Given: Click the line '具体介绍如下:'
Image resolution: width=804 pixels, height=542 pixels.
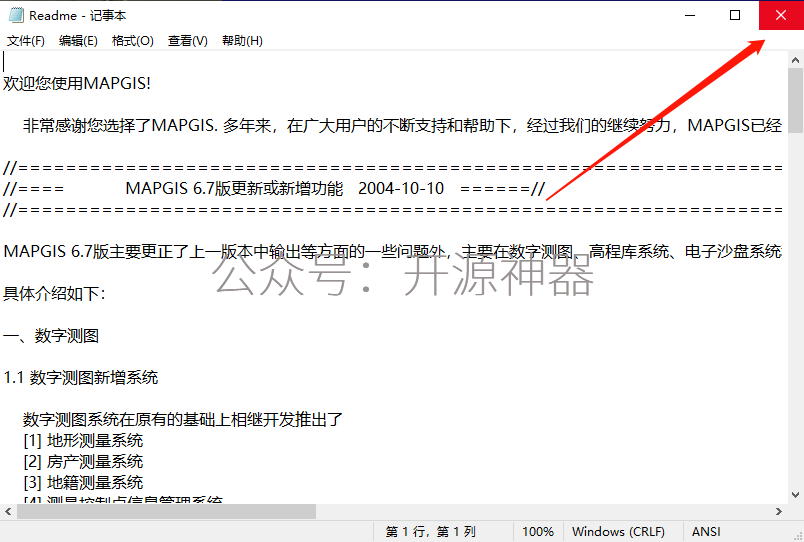Looking at the screenshot, I should click(x=54, y=293).
